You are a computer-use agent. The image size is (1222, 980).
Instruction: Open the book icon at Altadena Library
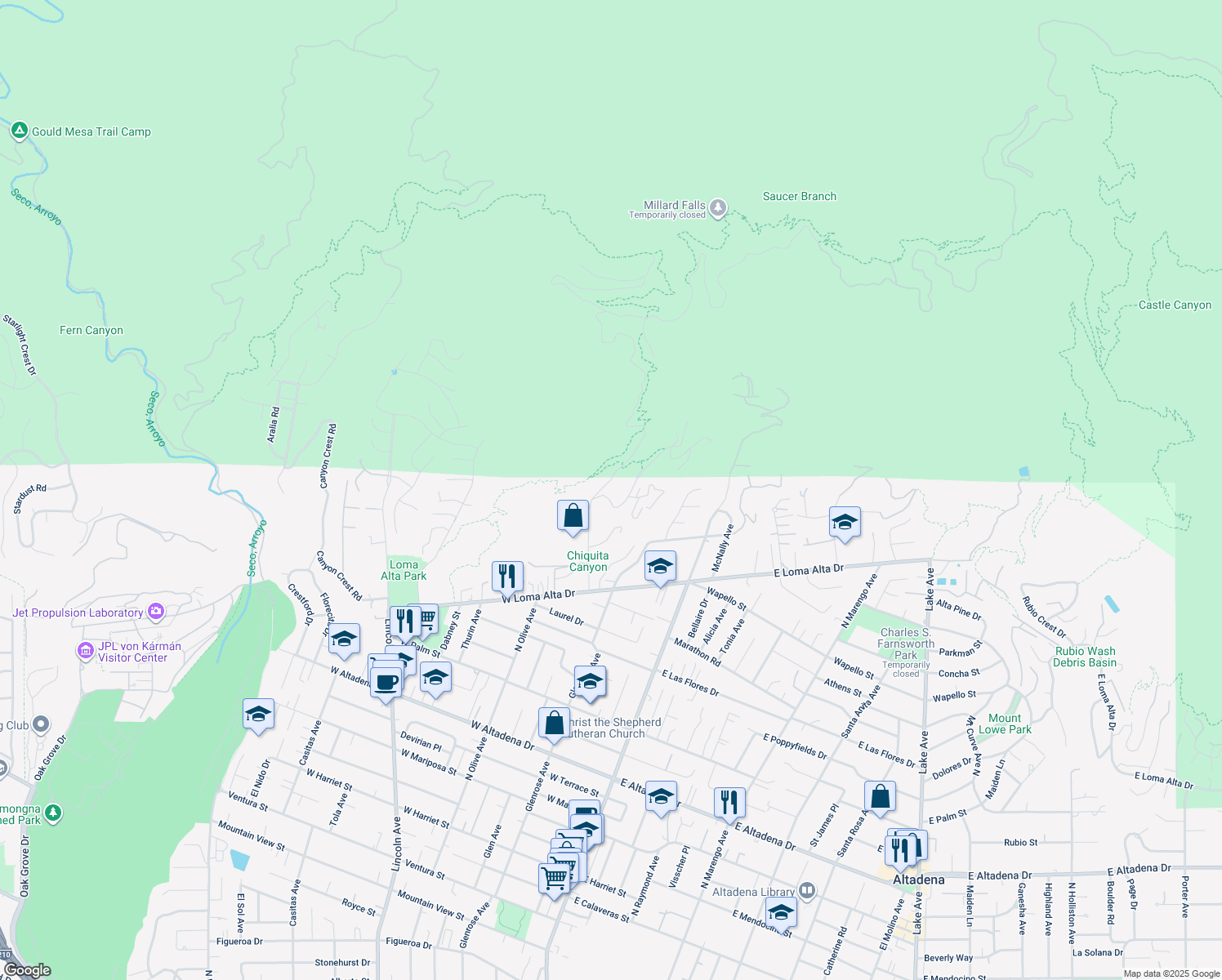tap(806, 892)
